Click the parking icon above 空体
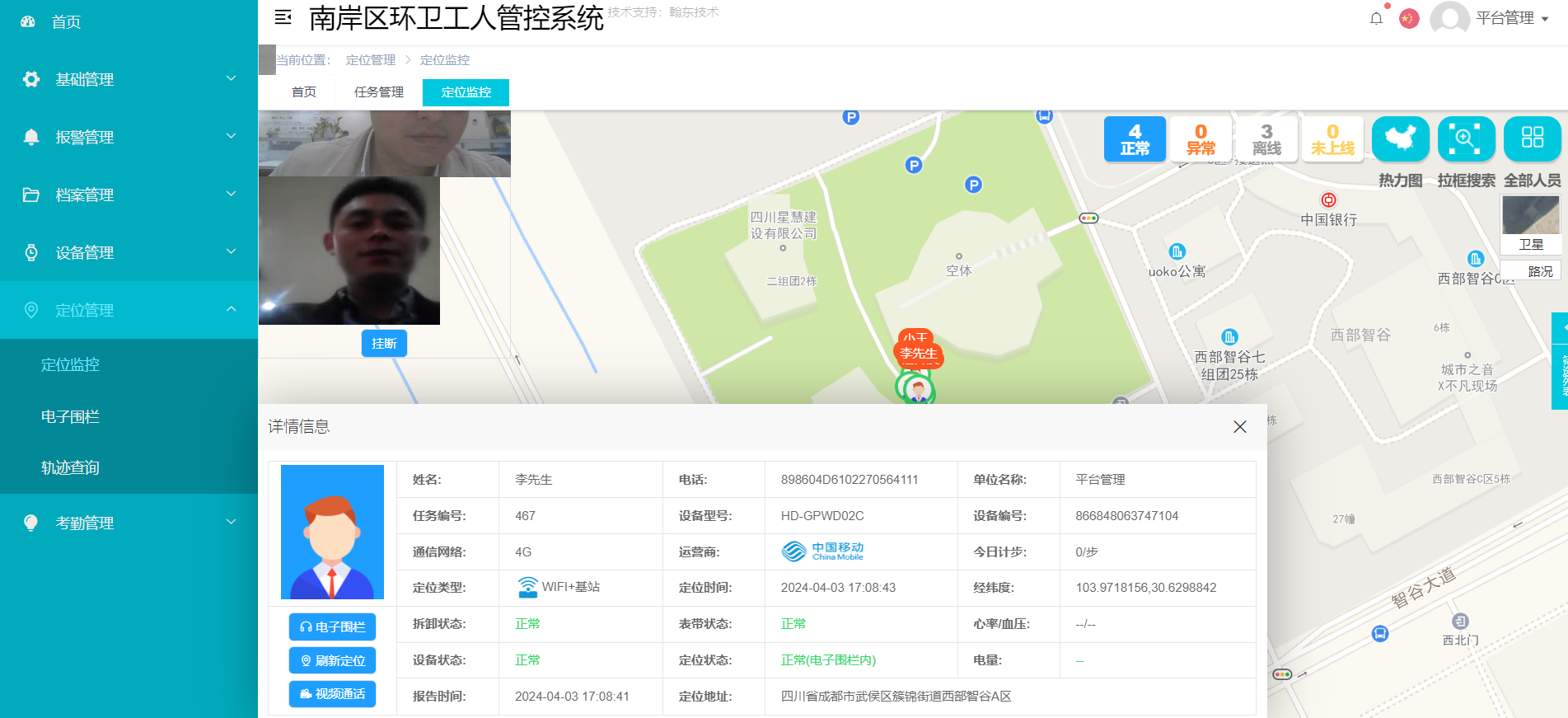Image resolution: width=1568 pixels, height=718 pixels. click(x=973, y=185)
